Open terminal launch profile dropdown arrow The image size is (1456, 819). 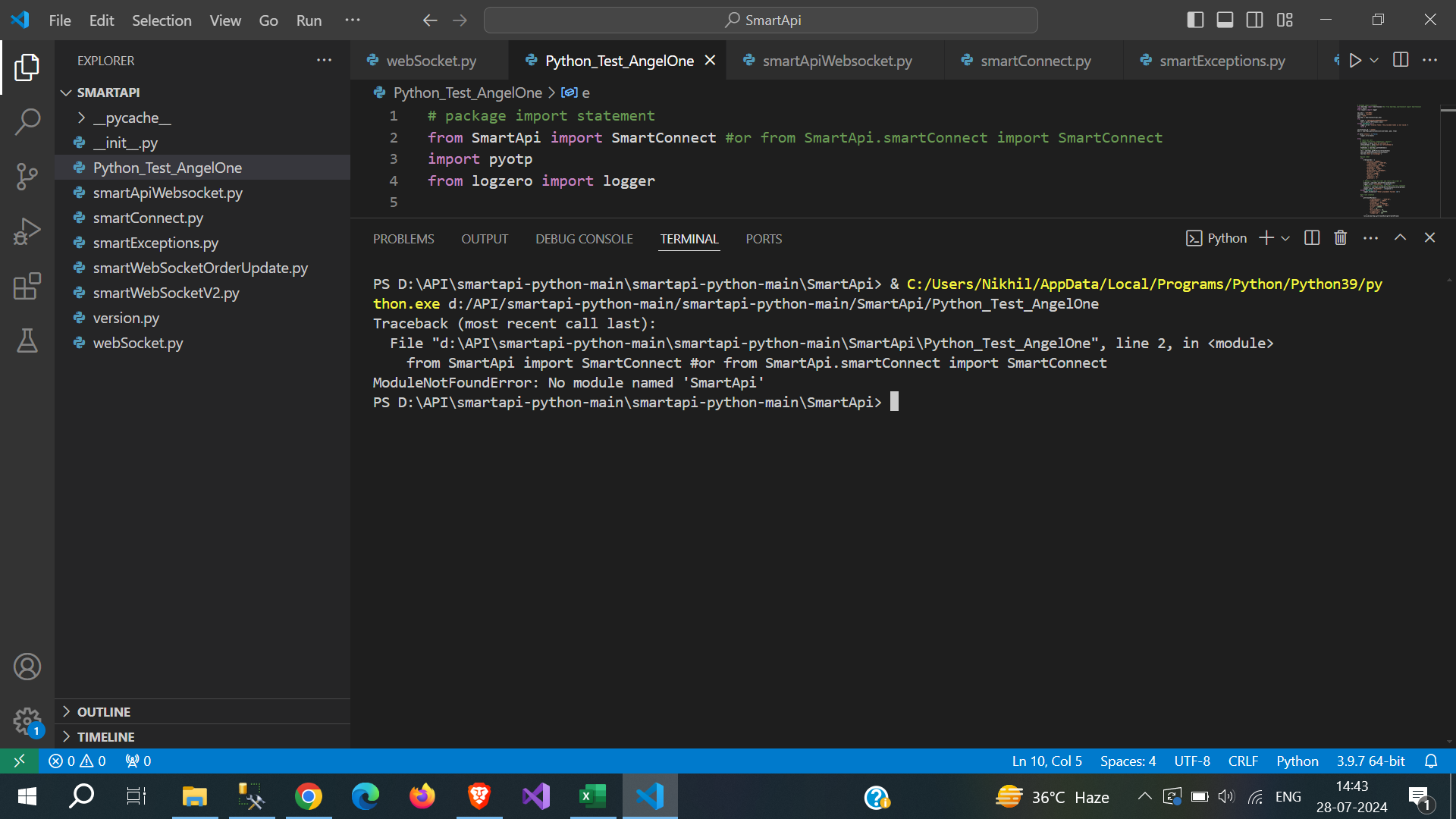[x=1285, y=238]
